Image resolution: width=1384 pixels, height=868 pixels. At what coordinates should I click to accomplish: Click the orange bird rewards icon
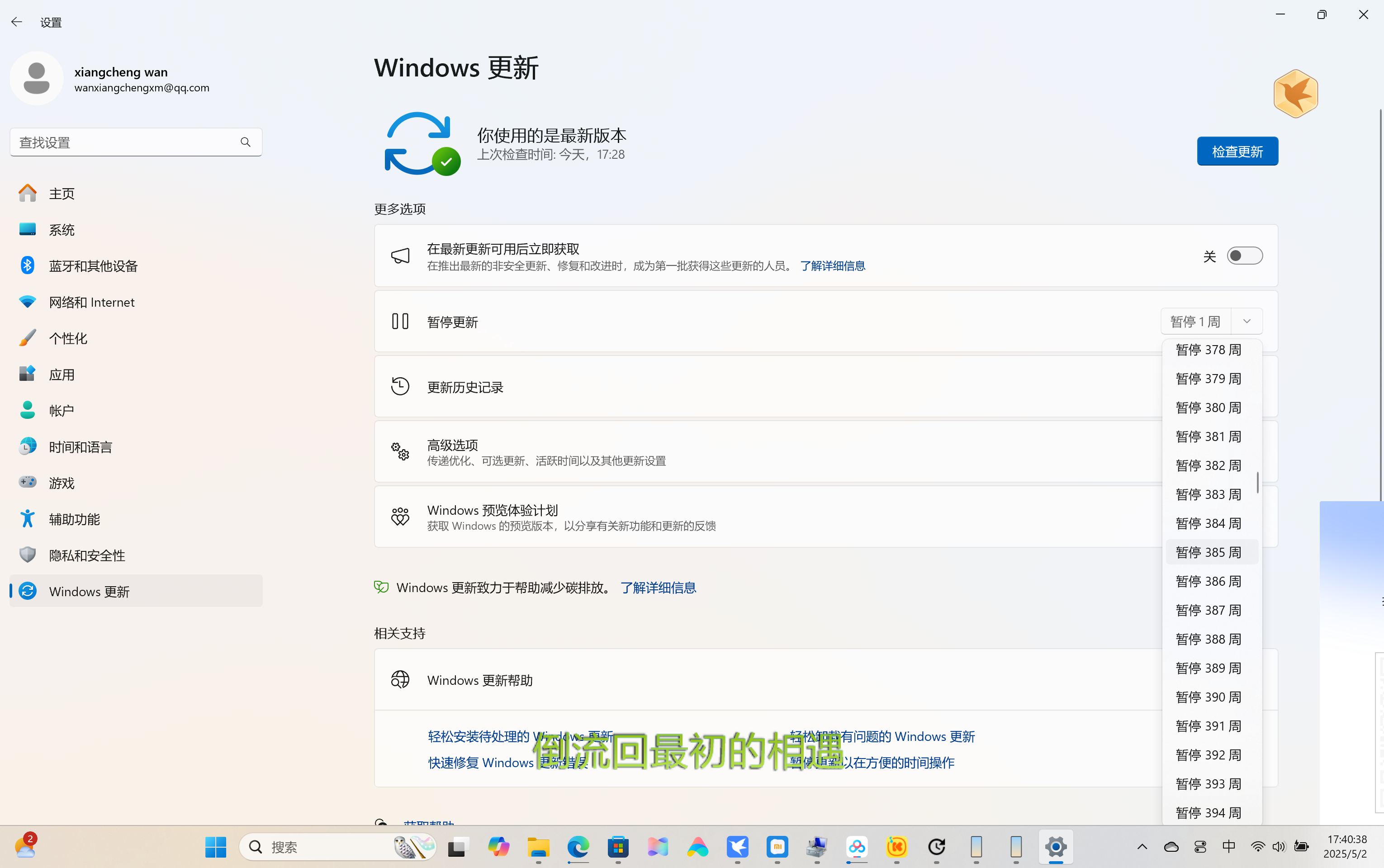click(1295, 94)
